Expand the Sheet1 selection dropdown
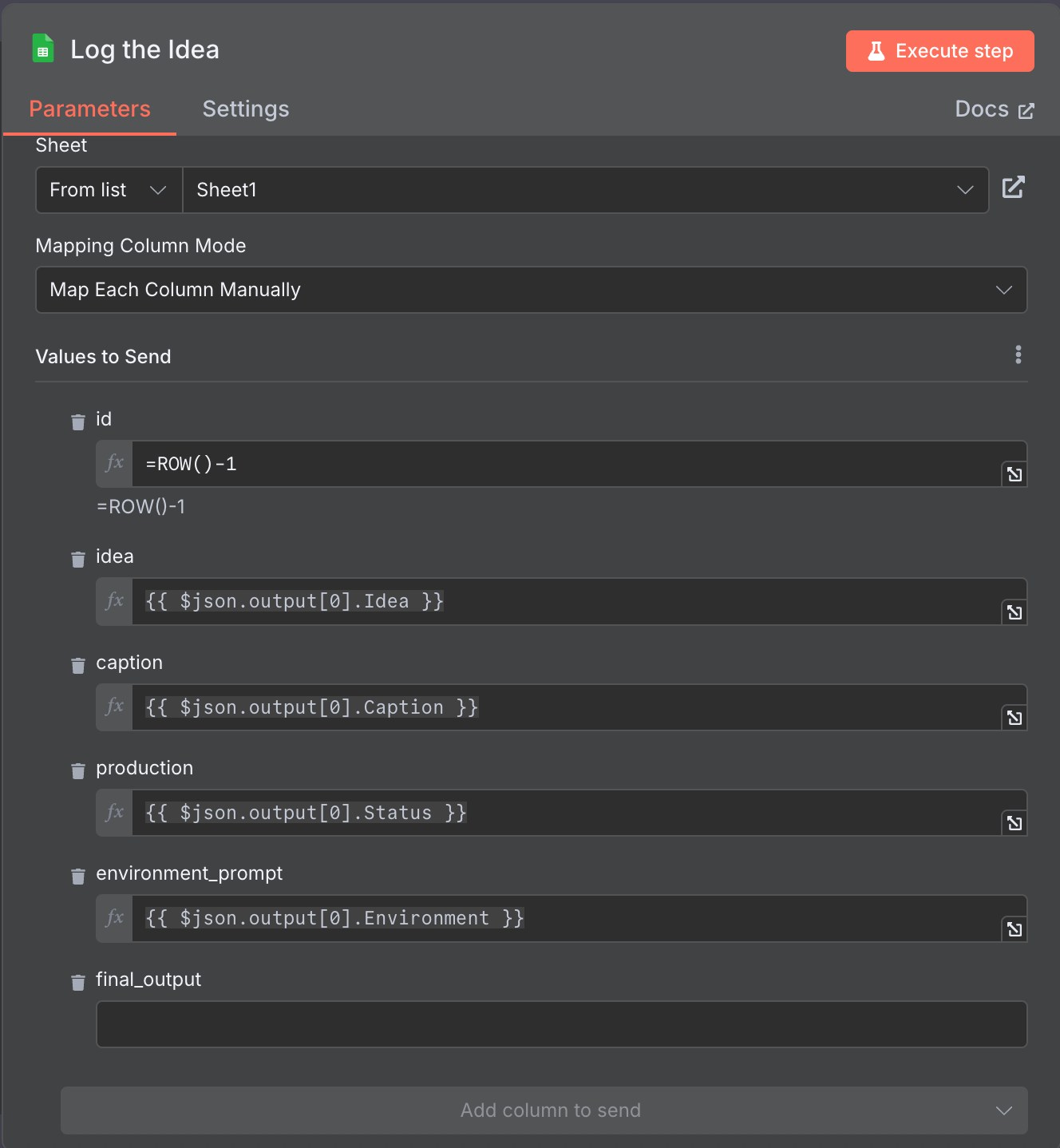The width and height of the screenshot is (1060, 1148). 586,190
